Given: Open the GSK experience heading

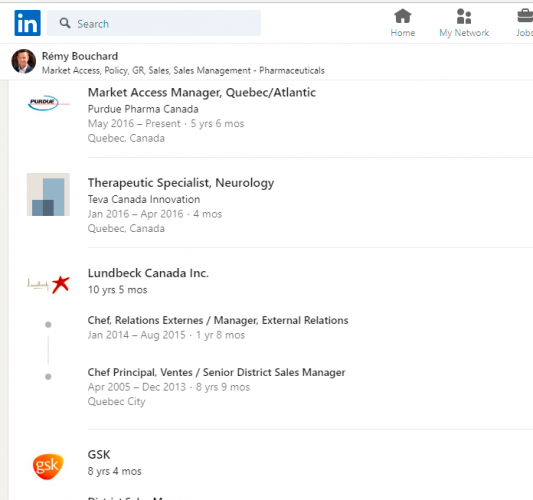Looking at the screenshot, I should 99,454.
